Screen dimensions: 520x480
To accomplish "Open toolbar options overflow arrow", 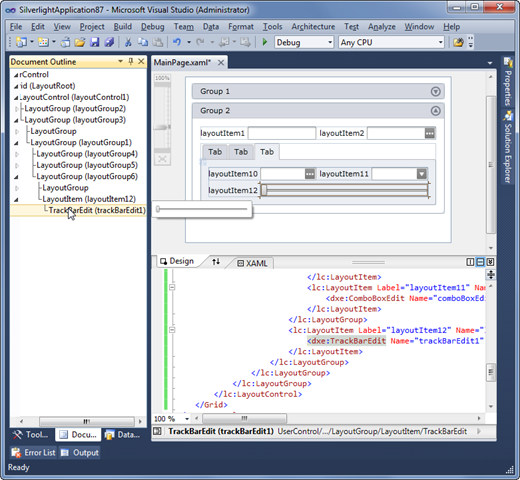I will [471, 42].
